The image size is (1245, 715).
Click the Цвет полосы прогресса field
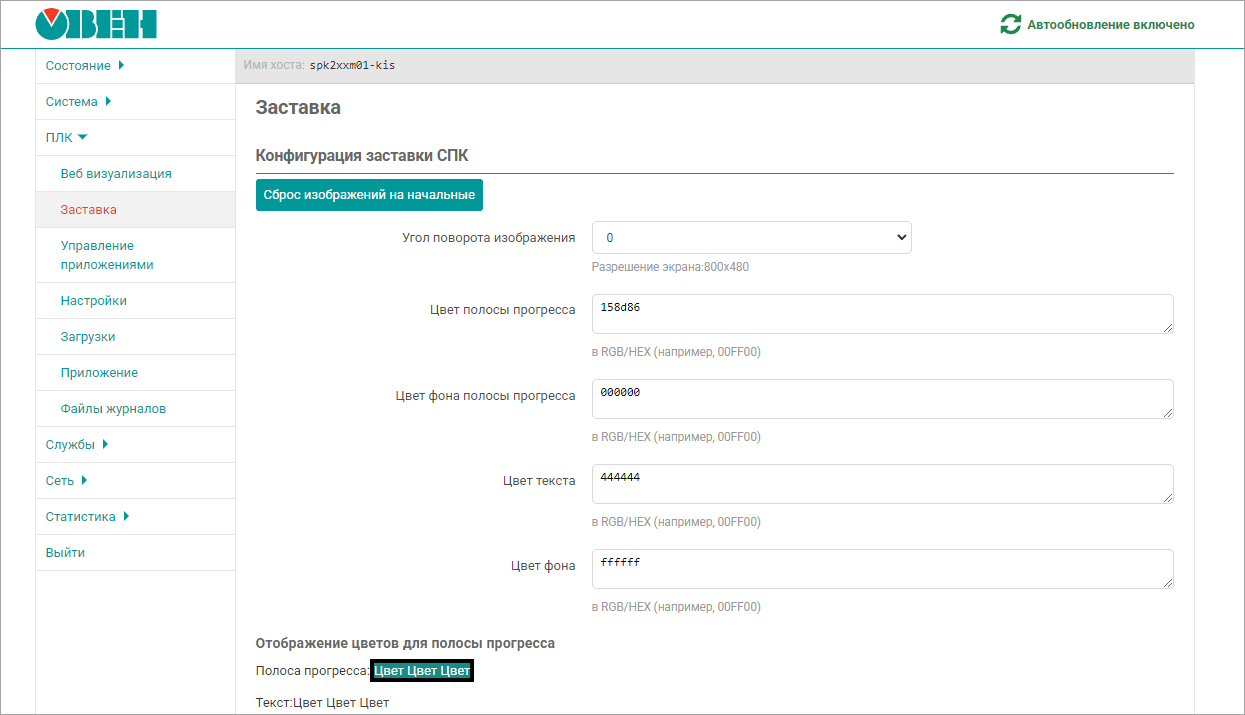(881, 314)
